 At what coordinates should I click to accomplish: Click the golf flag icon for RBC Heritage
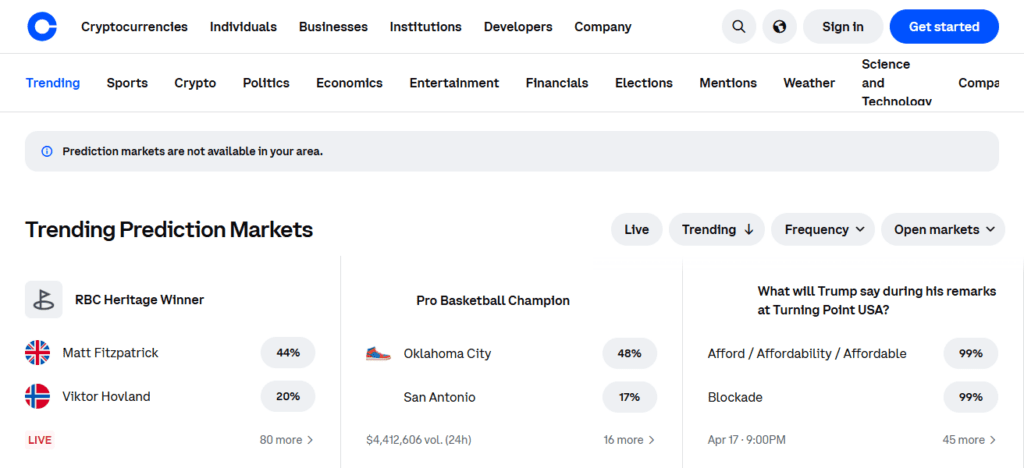[44, 300]
